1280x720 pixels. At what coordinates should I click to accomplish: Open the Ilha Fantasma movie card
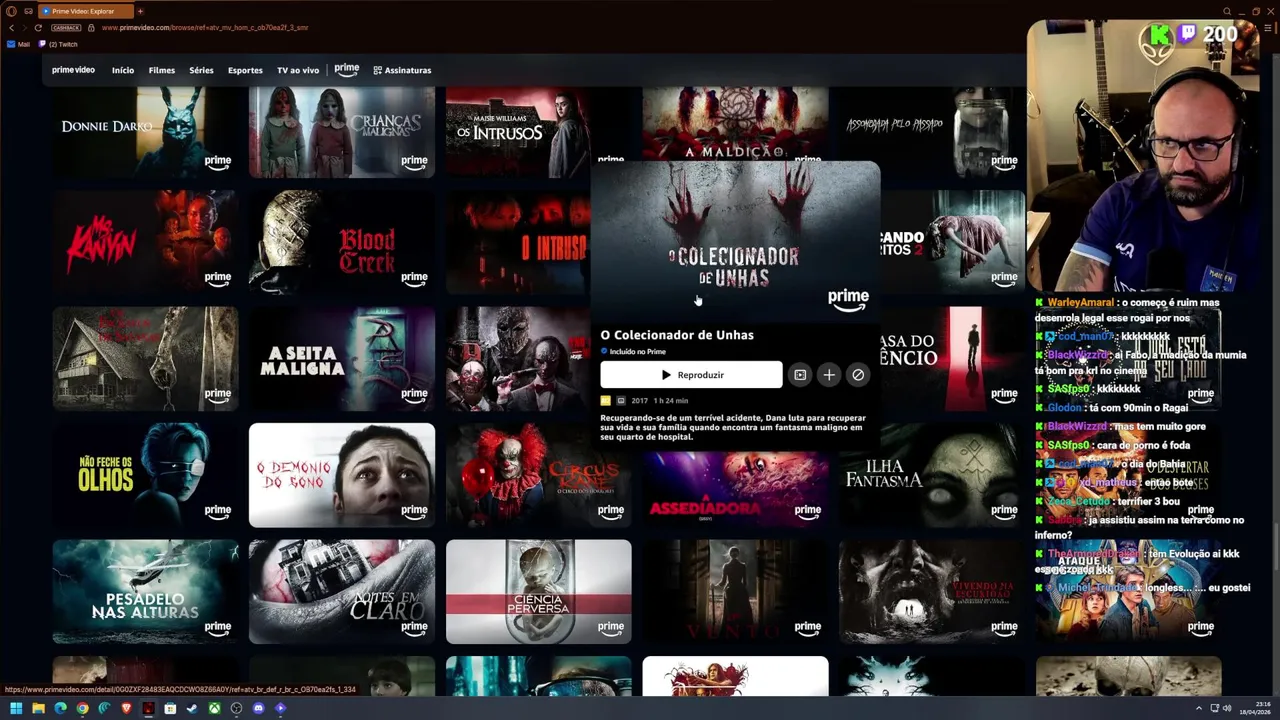(932, 475)
